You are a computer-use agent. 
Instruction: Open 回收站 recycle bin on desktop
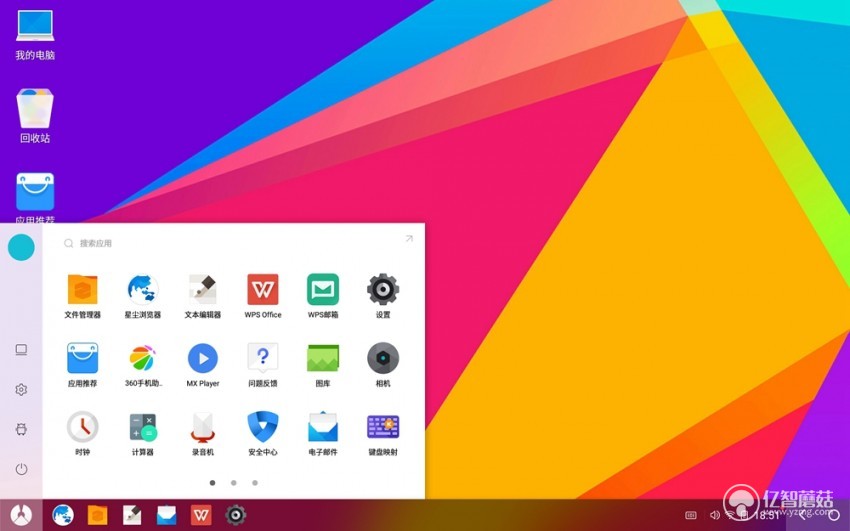[35, 116]
